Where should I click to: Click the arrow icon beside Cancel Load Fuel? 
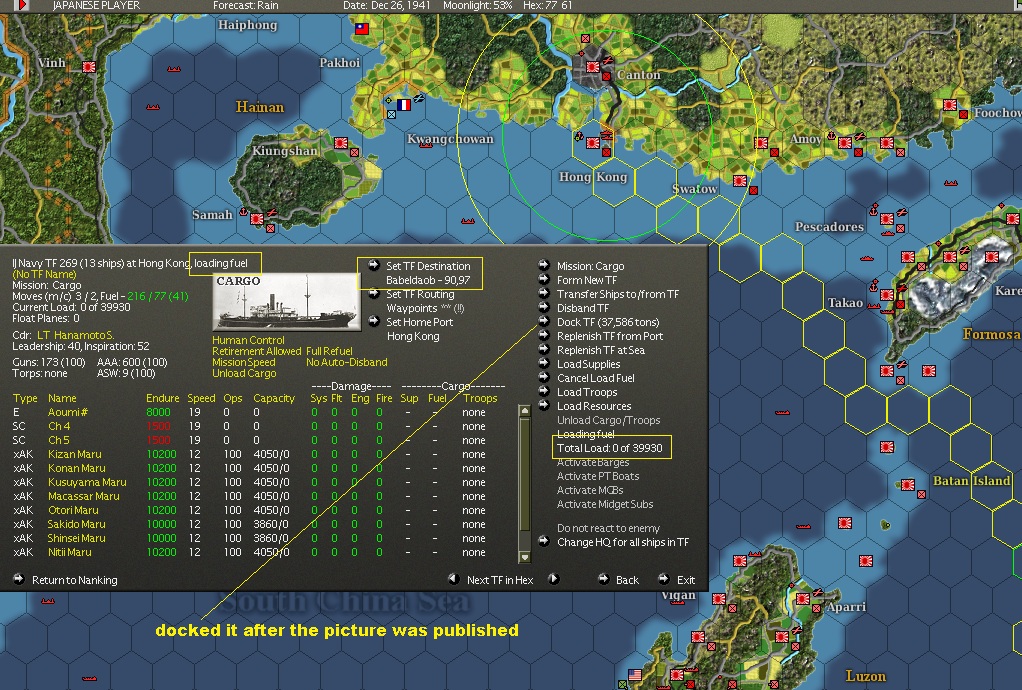tap(544, 377)
